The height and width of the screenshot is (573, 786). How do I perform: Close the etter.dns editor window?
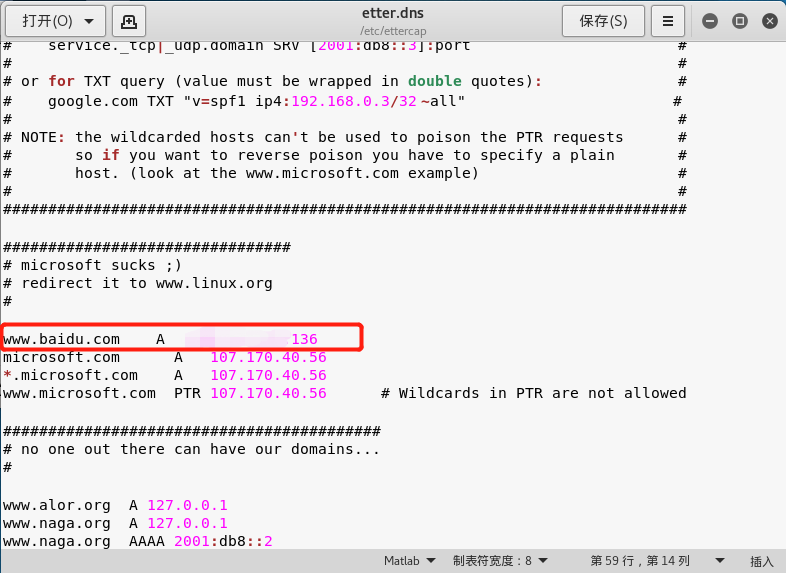770,21
